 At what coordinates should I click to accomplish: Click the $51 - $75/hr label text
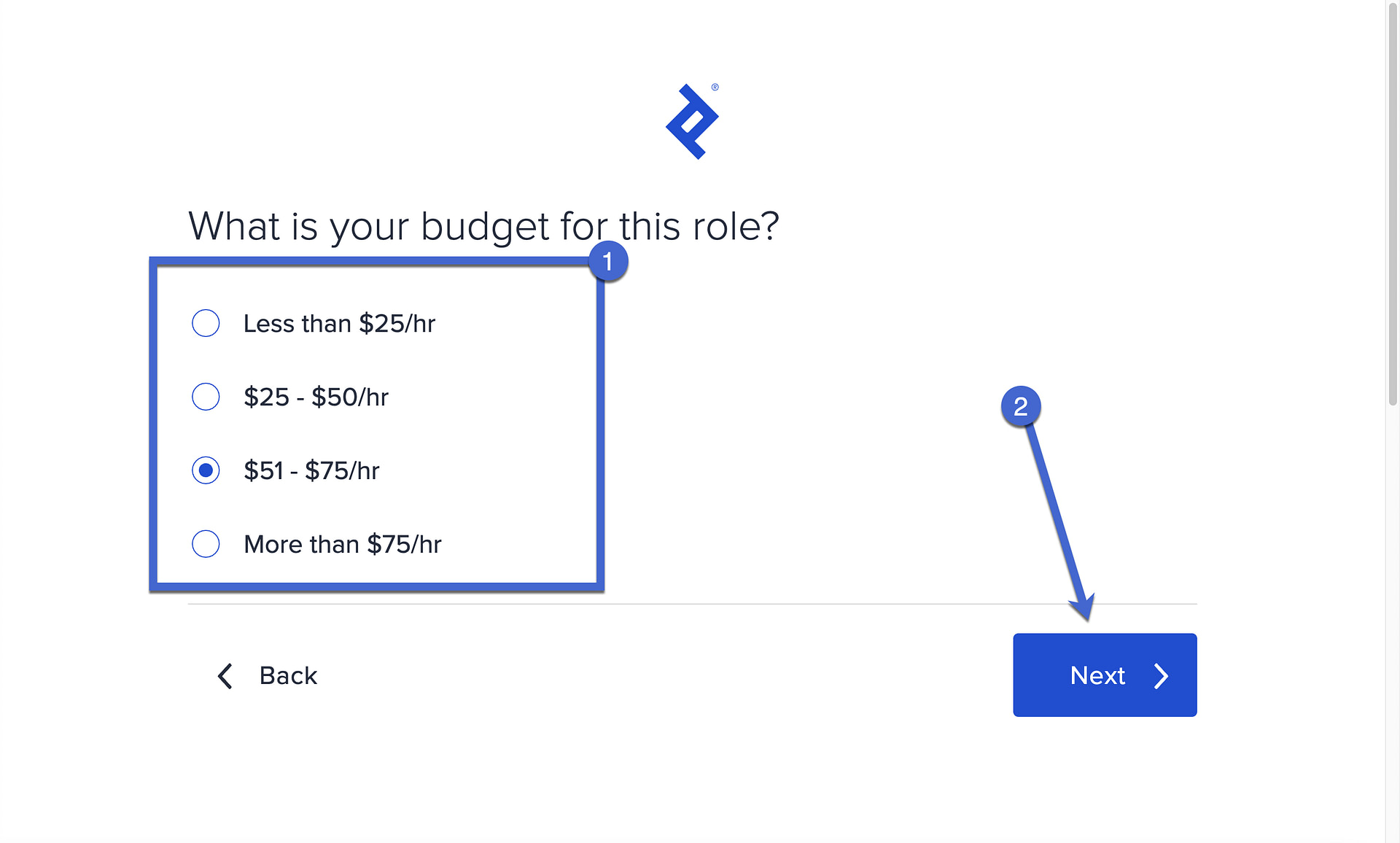tap(311, 470)
